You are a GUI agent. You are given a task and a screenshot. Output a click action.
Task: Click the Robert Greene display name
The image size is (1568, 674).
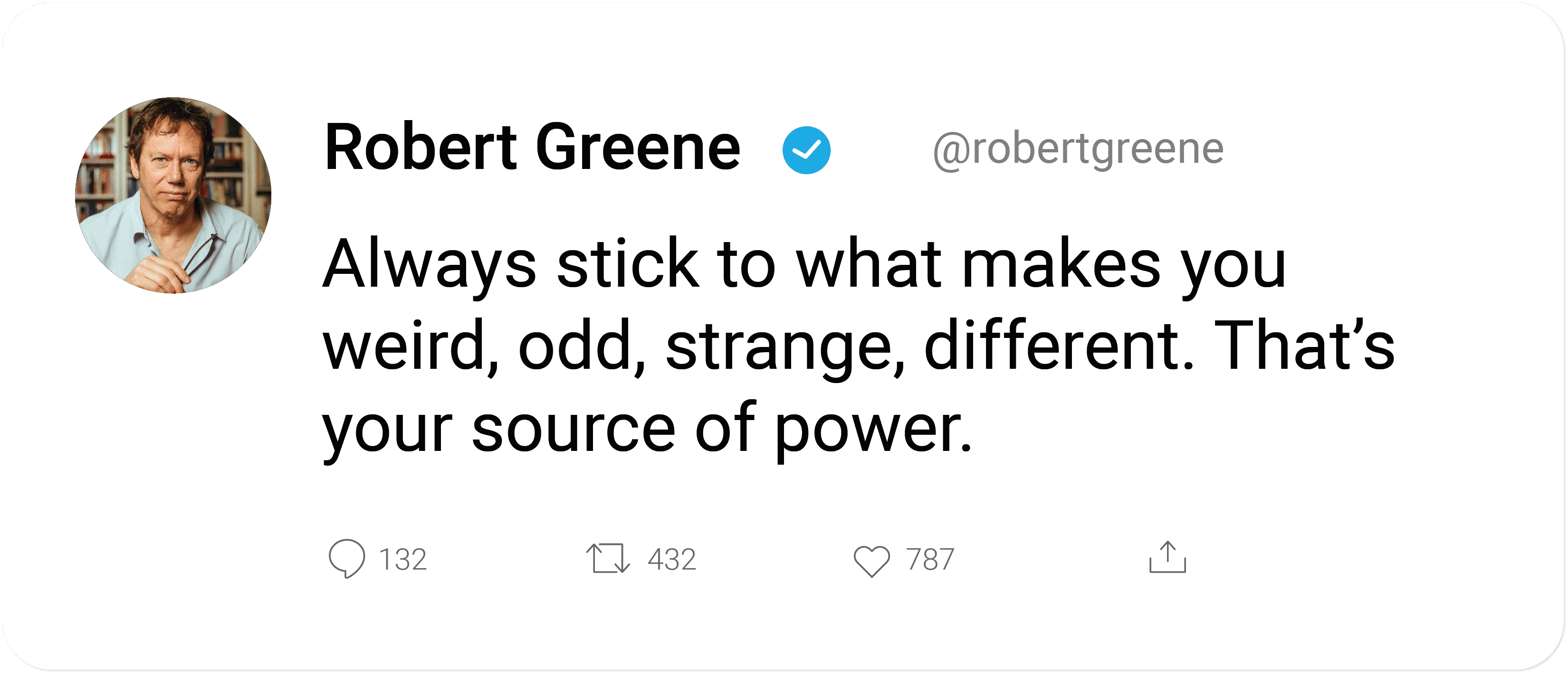(532, 149)
